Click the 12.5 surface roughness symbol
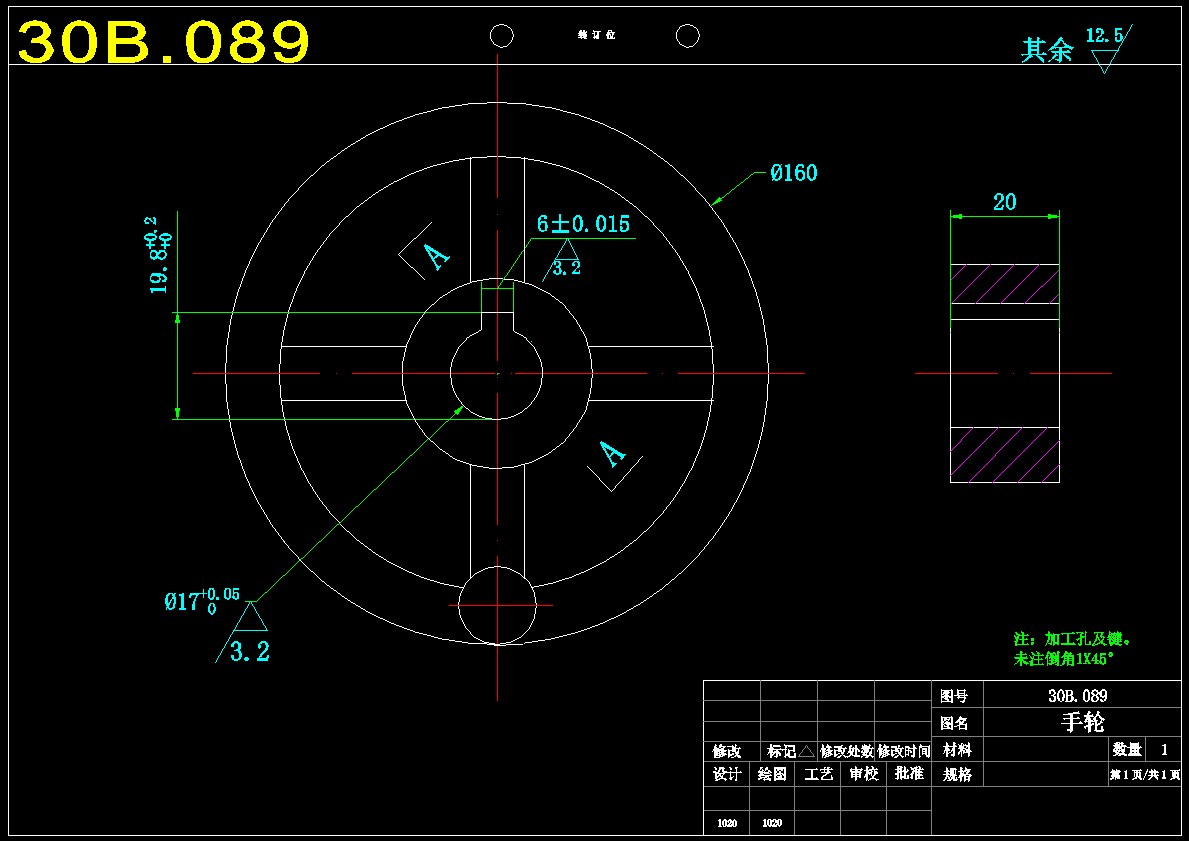 tap(1108, 49)
